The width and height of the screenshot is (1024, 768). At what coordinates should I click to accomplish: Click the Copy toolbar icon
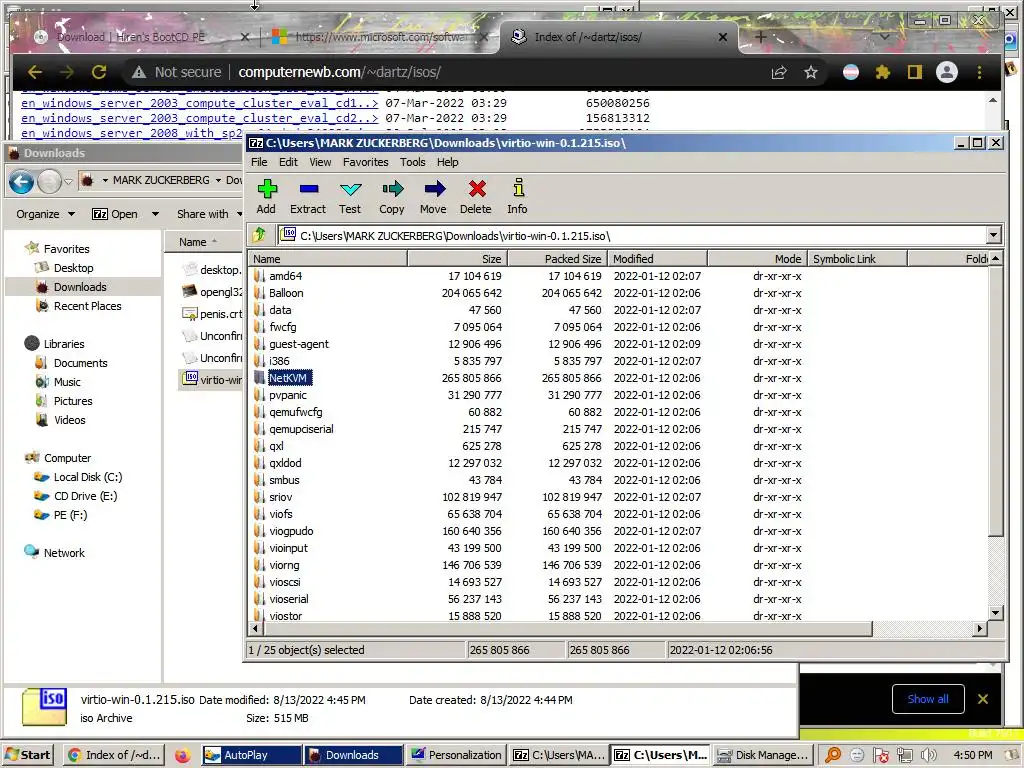pyautogui.click(x=392, y=197)
